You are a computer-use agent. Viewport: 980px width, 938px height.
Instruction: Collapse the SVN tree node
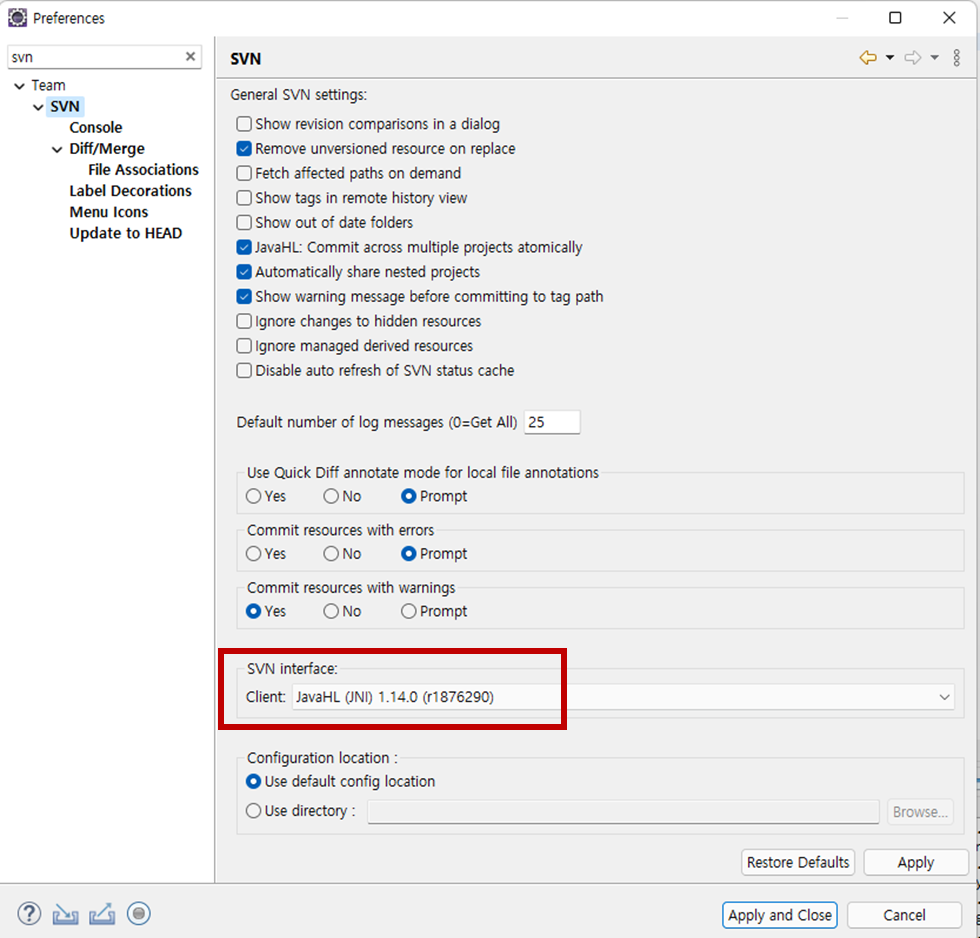38,107
